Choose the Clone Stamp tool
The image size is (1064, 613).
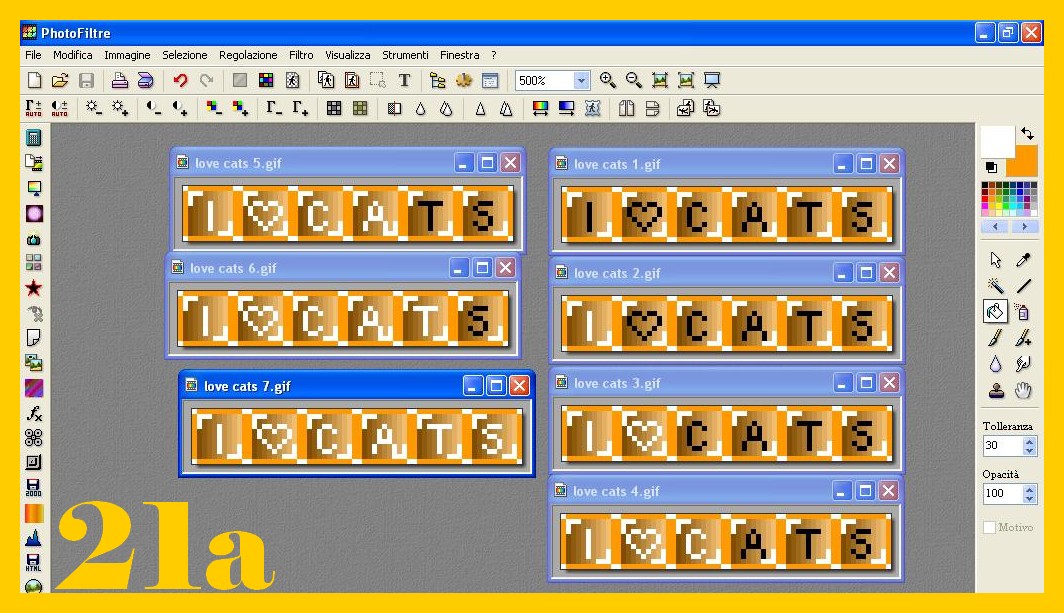995,390
